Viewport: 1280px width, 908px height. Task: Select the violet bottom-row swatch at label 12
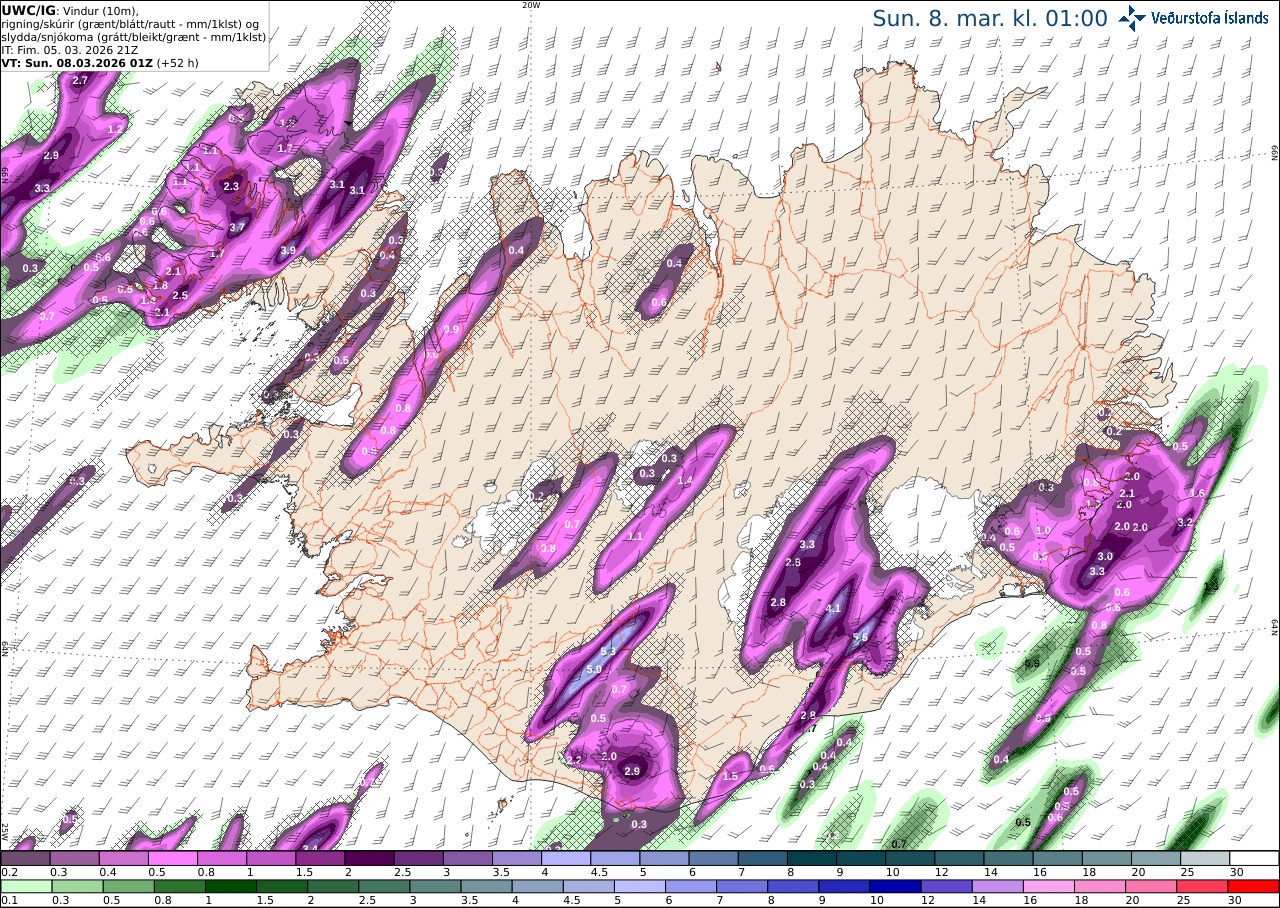947,885
